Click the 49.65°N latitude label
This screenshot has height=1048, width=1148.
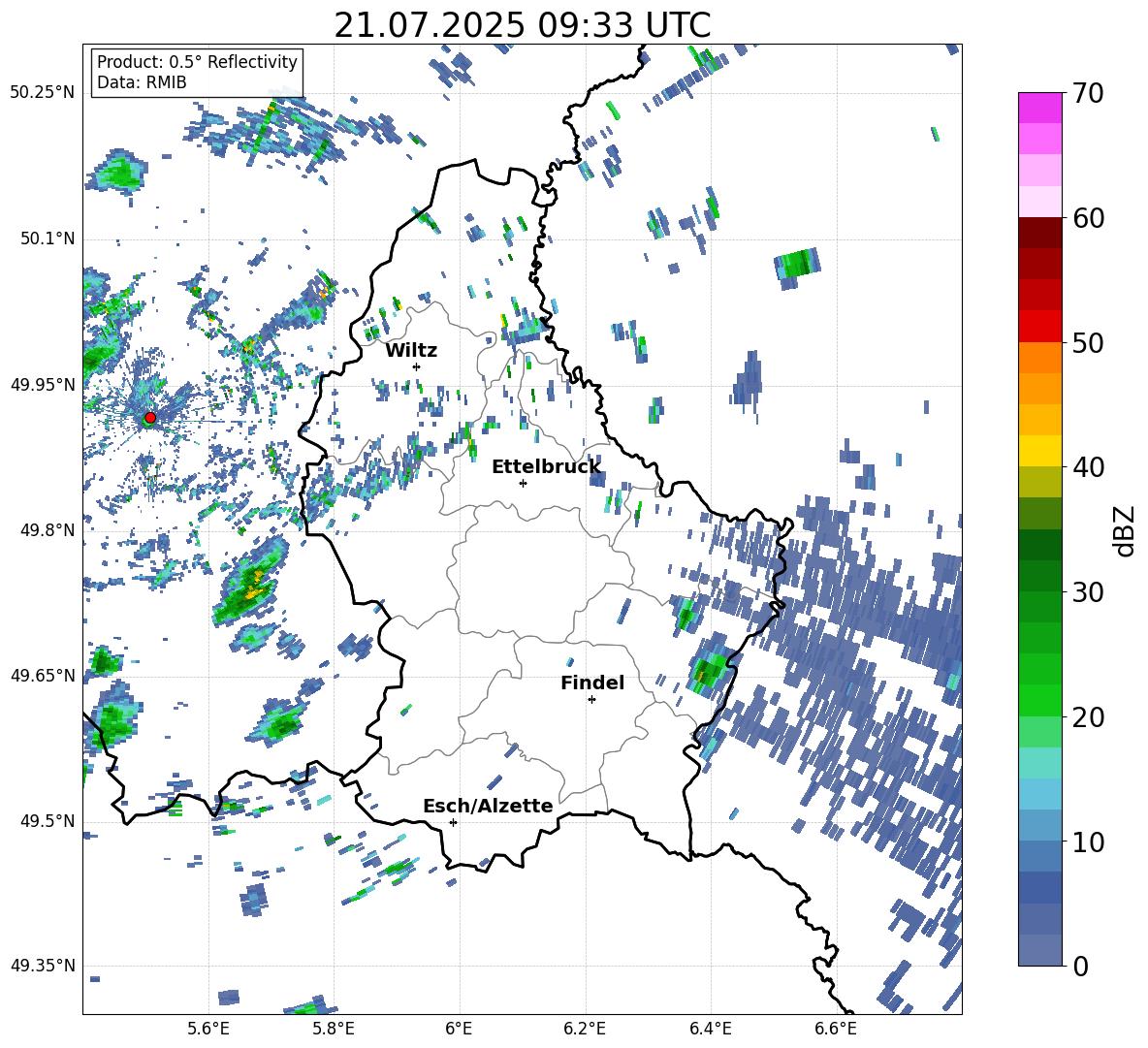click(x=43, y=675)
